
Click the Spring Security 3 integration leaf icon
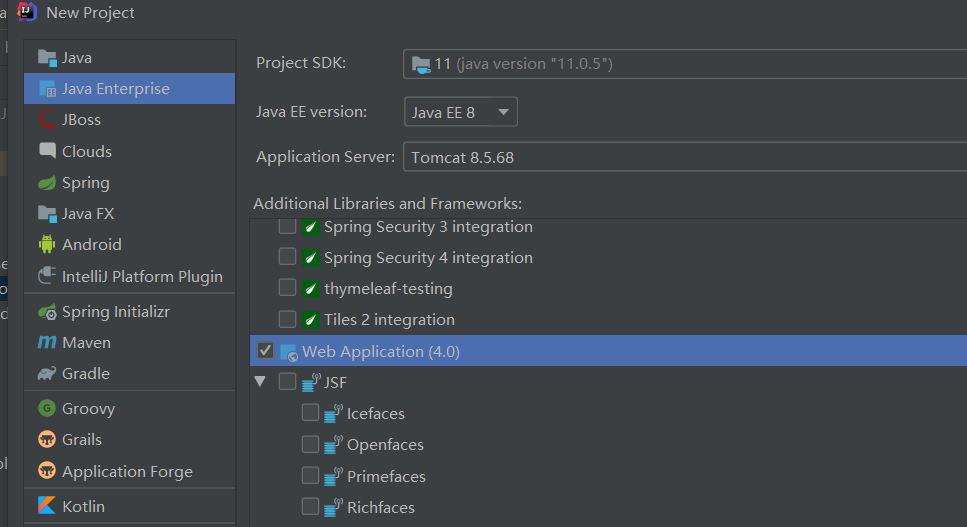[311, 227]
